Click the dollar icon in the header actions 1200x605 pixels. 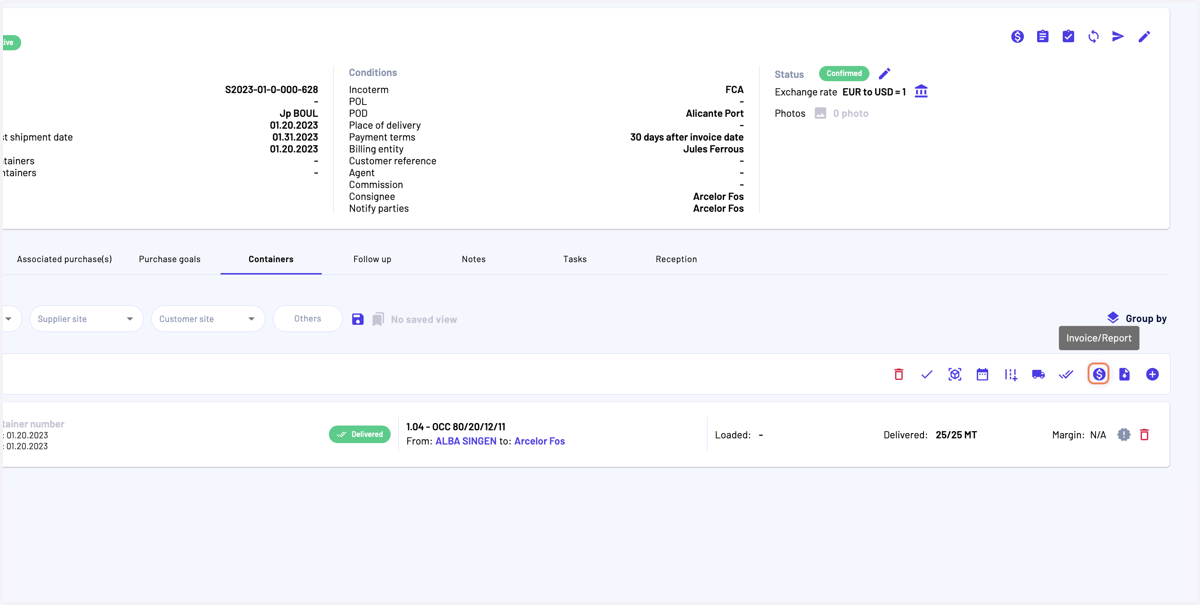pyautogui.click(x=1017, y=37)
